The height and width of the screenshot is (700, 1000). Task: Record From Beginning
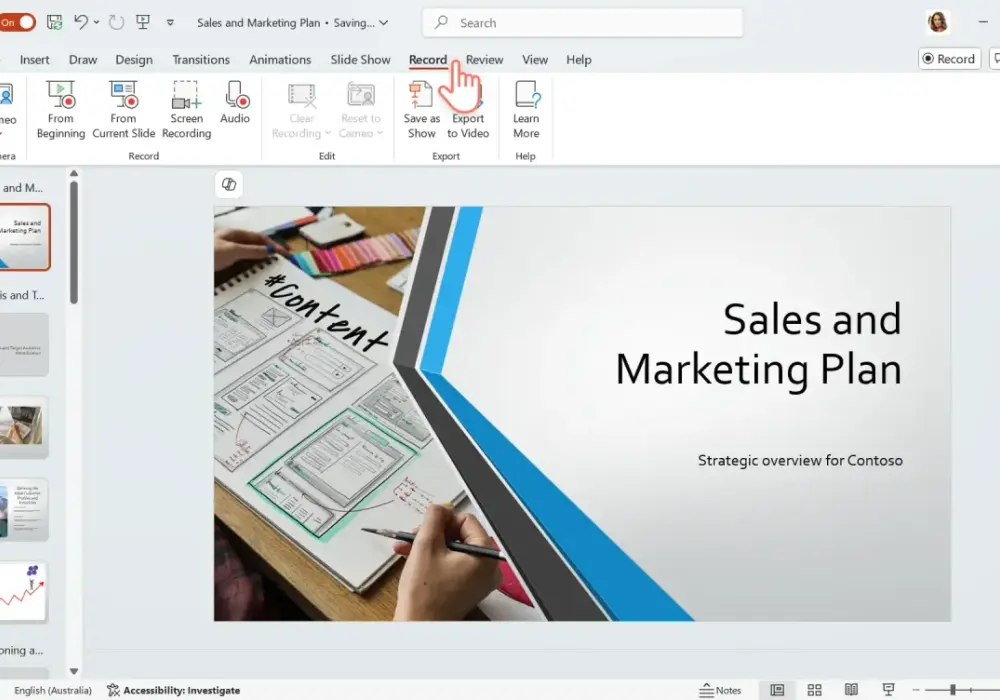click(x=61, y=110)
